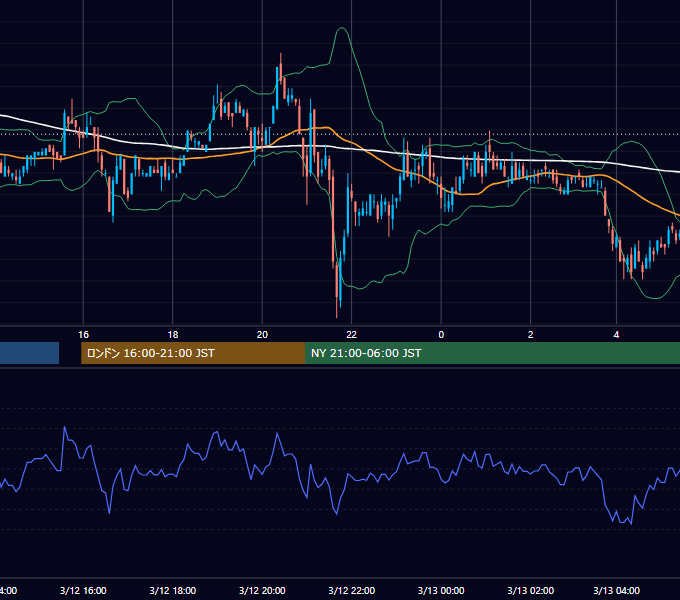Click the 3/12 22:00 time label

coord(351,590)
